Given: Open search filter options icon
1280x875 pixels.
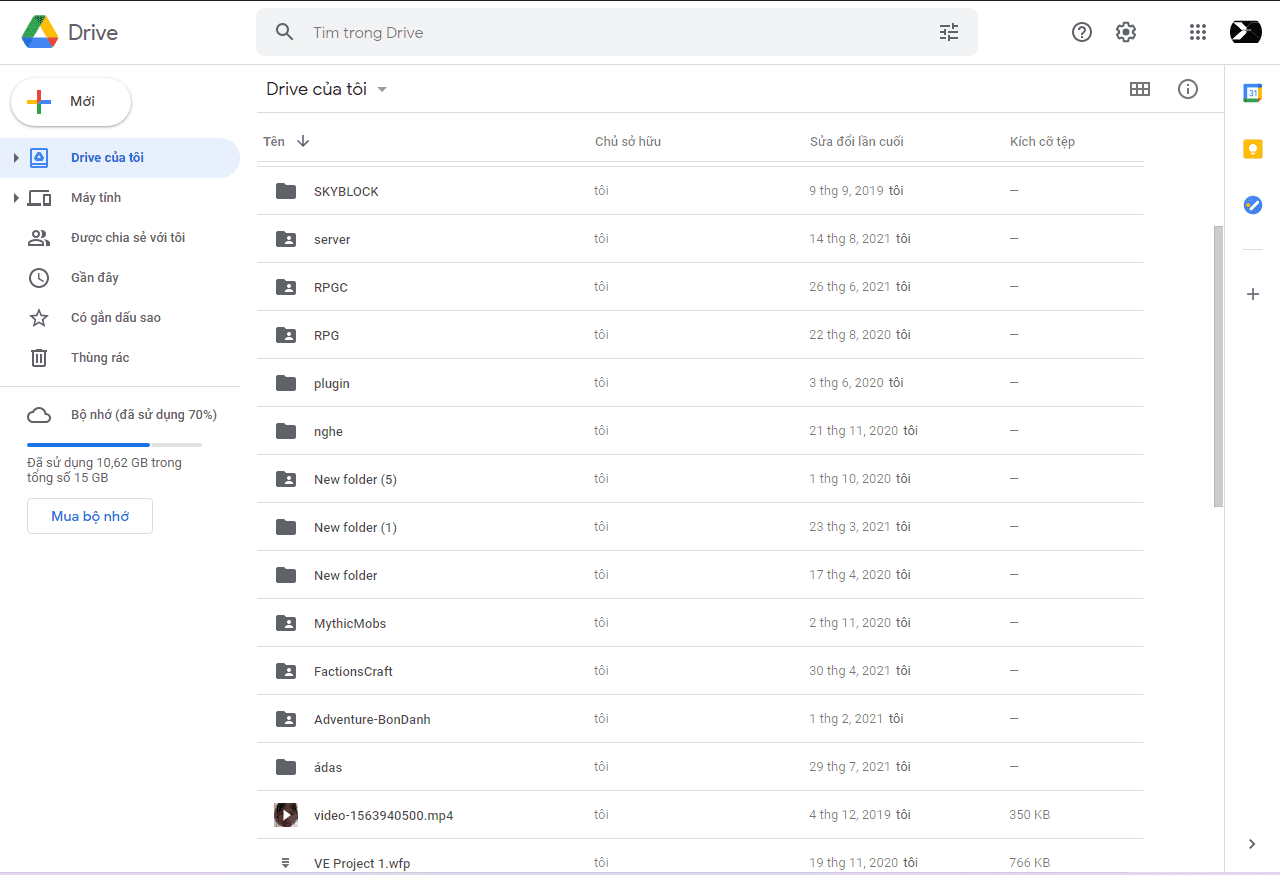Looking at the screenshot, I should pos(948,32).
